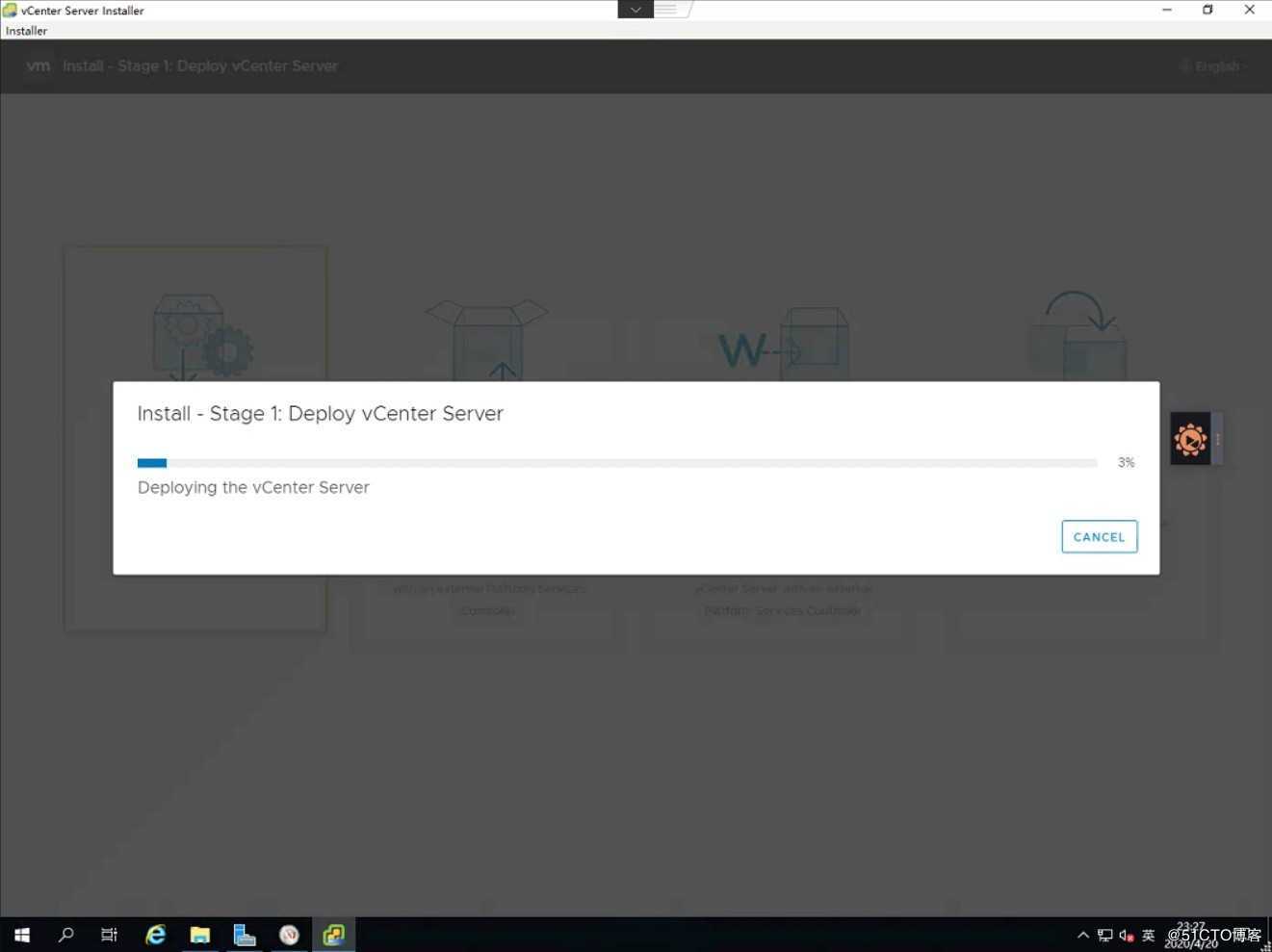Open File Explorer from the taskbar
The height and width of the screenshot is (952, 1272).
click(x=200, y=935)
